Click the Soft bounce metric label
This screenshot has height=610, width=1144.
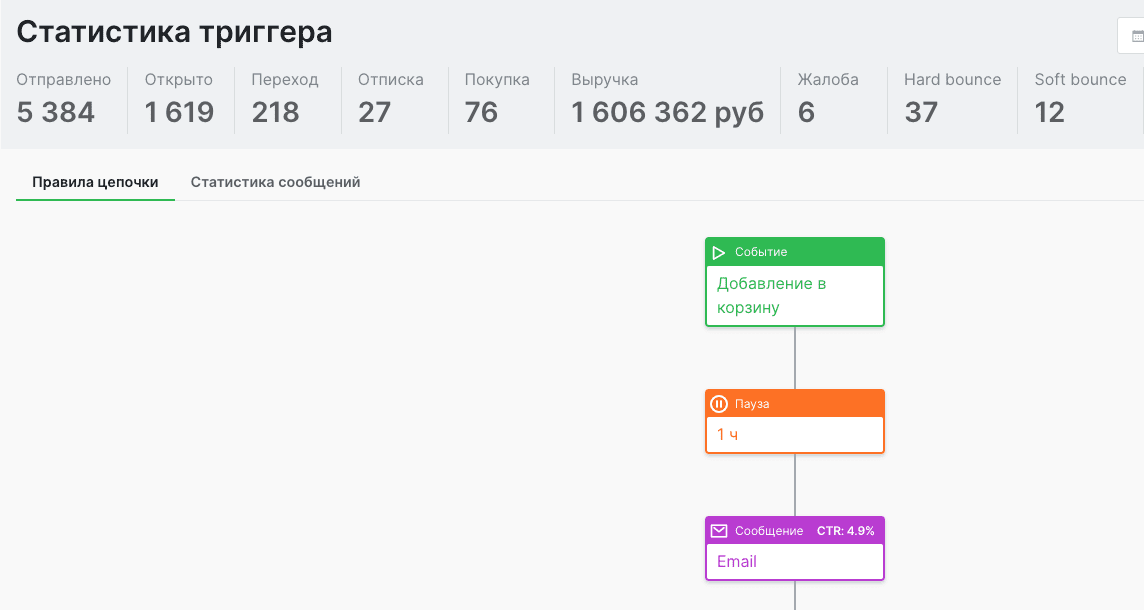(1081, 80)
